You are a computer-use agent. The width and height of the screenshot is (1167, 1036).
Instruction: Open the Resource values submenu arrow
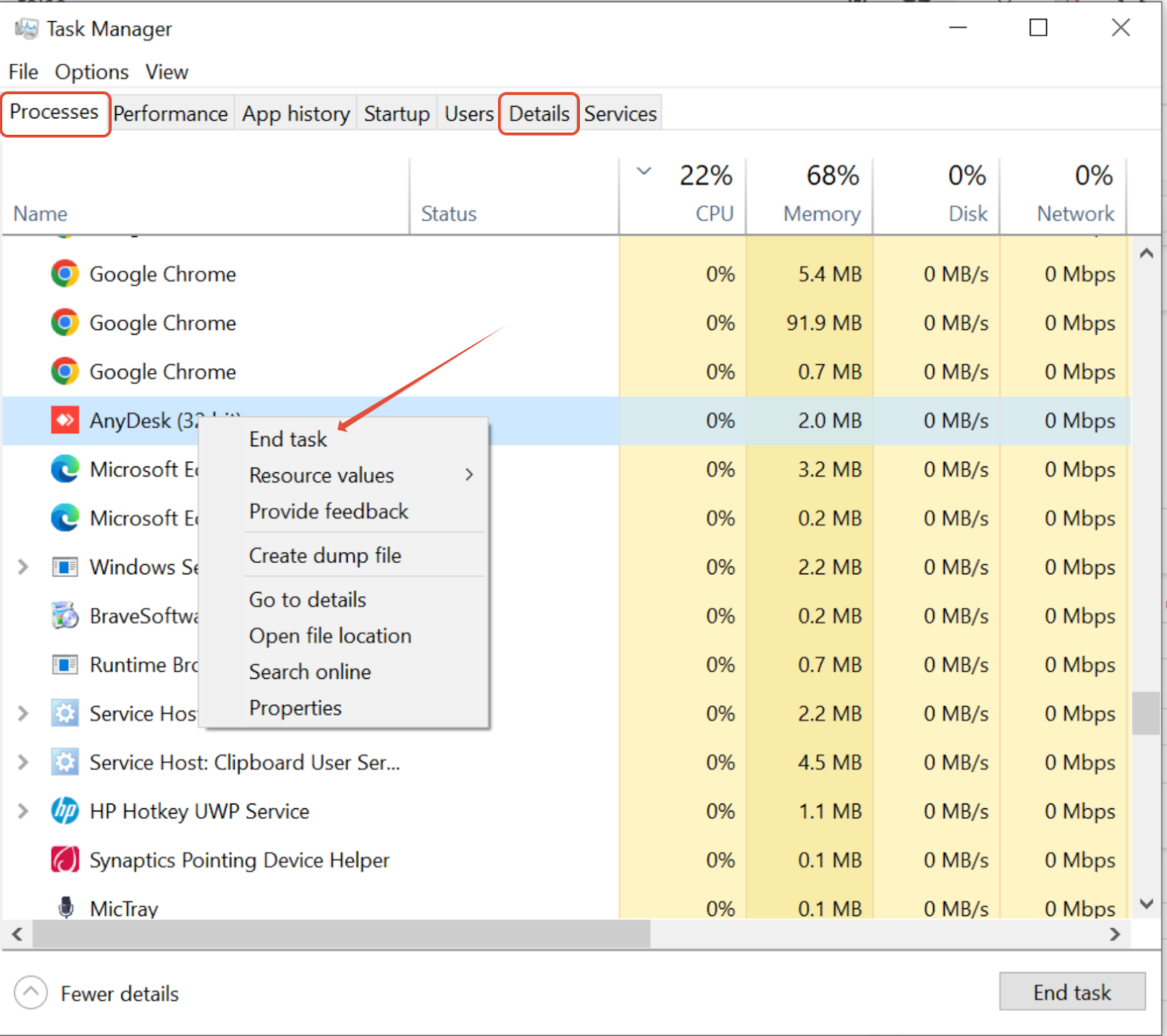click(469, 475)
